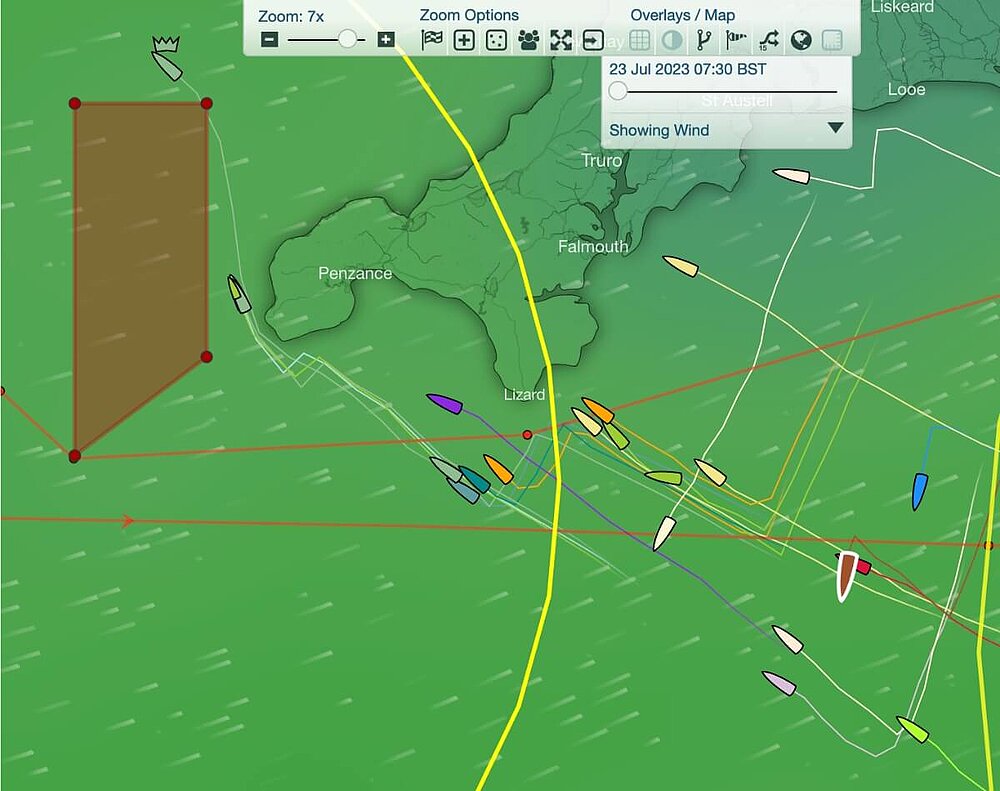The image size is (1000, 791).
Task: Select the bright lime boat at bottom right
Action: pos(913,729)
